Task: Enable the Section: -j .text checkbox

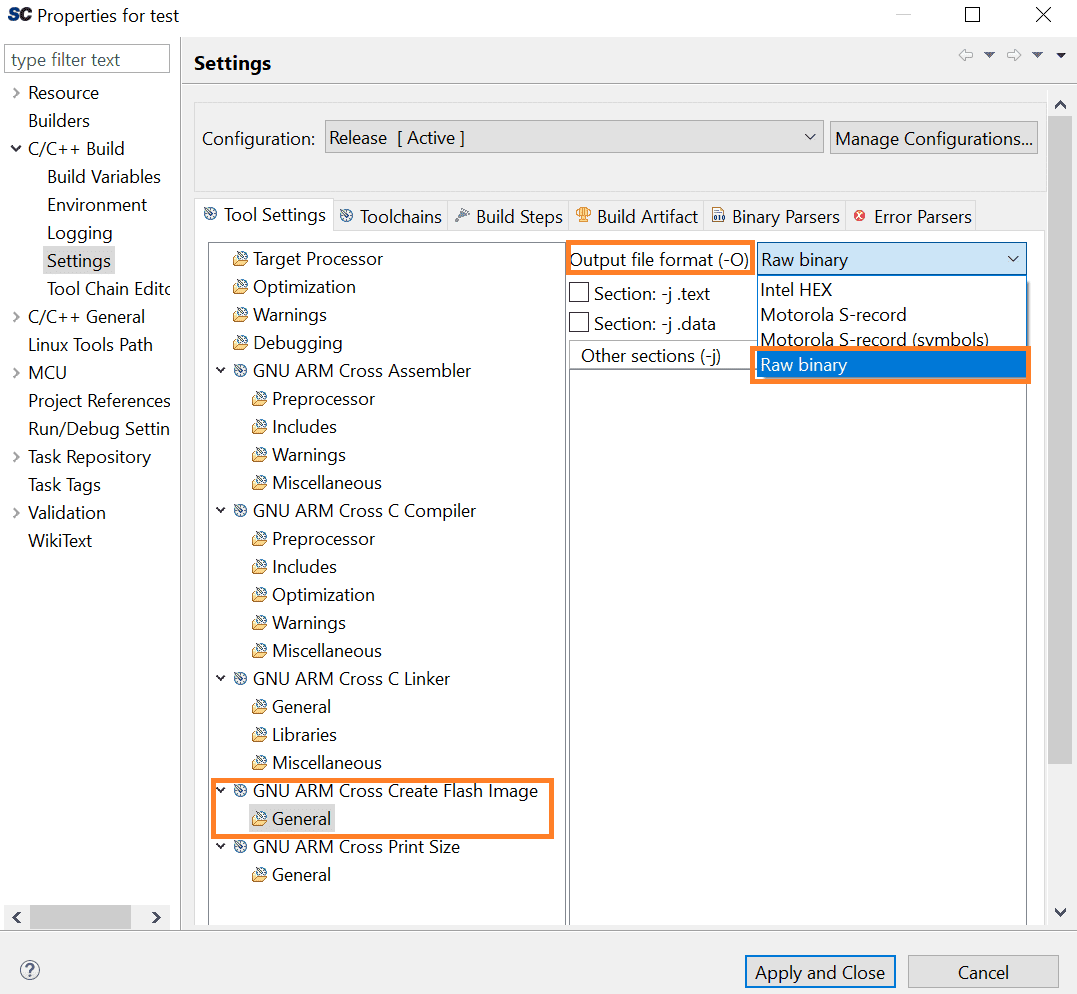Action: [579, 293]
